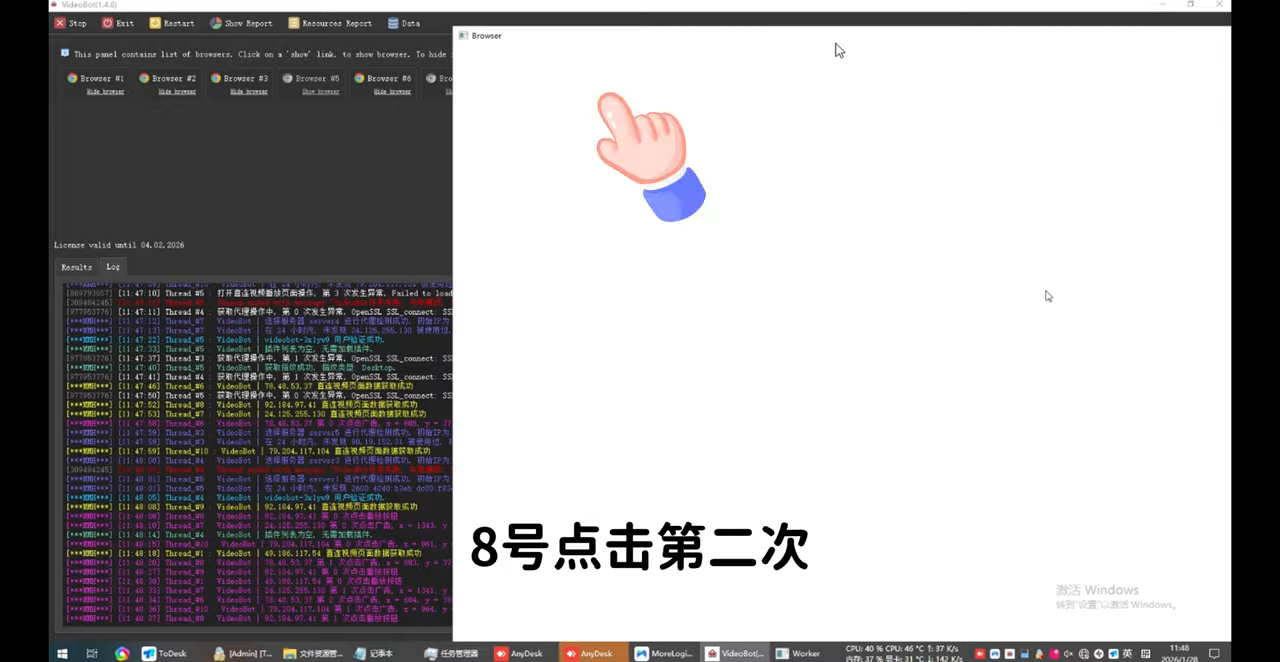Click the Browser #3 Chrome icon
Screen dimensions: 1280x662
point(216,78)
